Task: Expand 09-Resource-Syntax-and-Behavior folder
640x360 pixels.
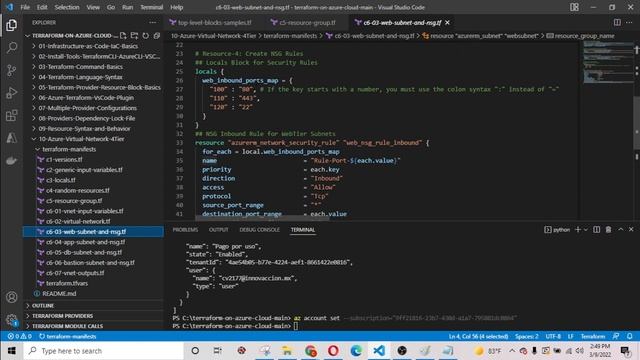Action: [84, 129]
